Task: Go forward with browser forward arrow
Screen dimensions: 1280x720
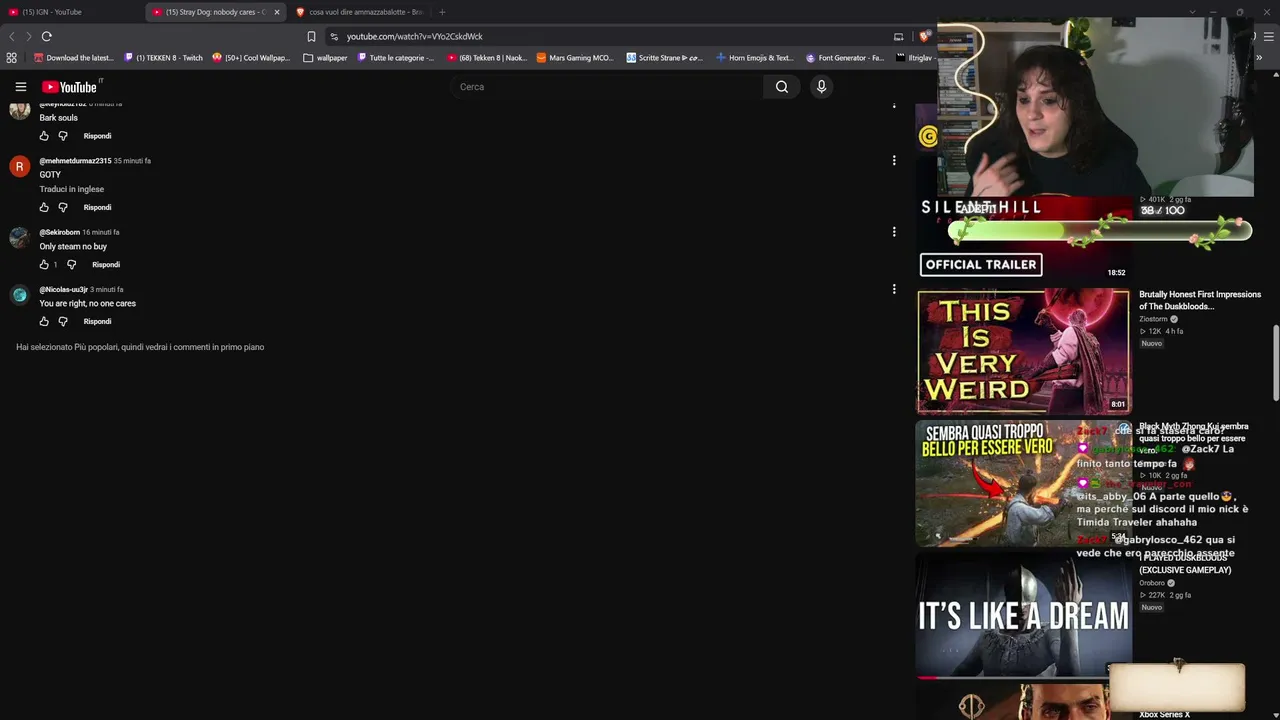Action: pyautogui.click(x=28, y=36)
